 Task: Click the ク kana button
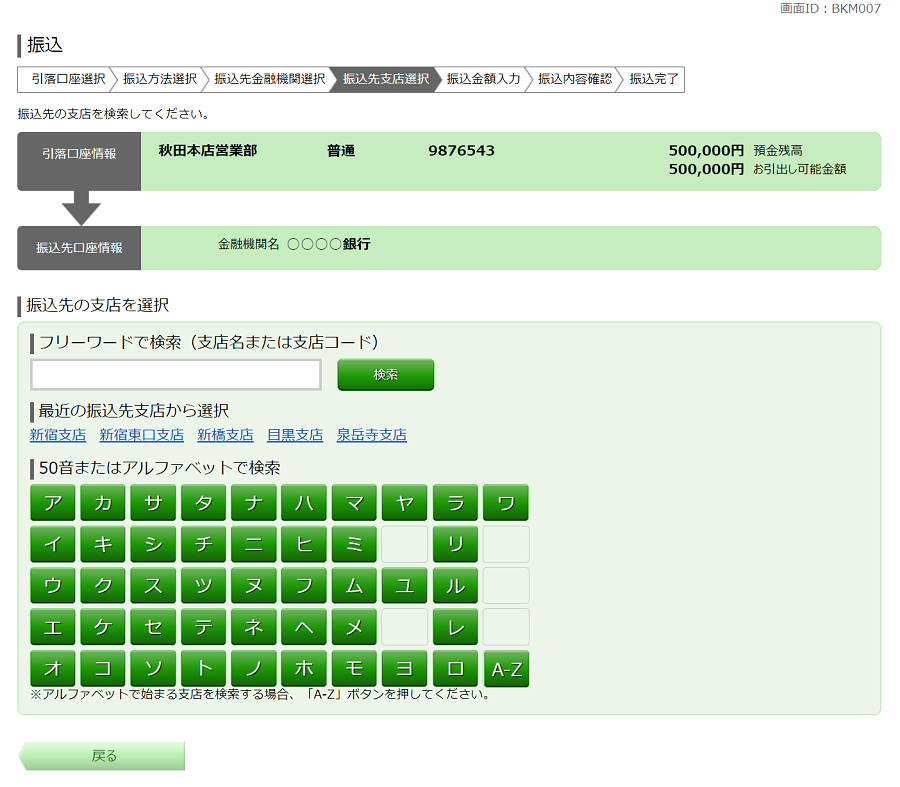tap(103, 586)
